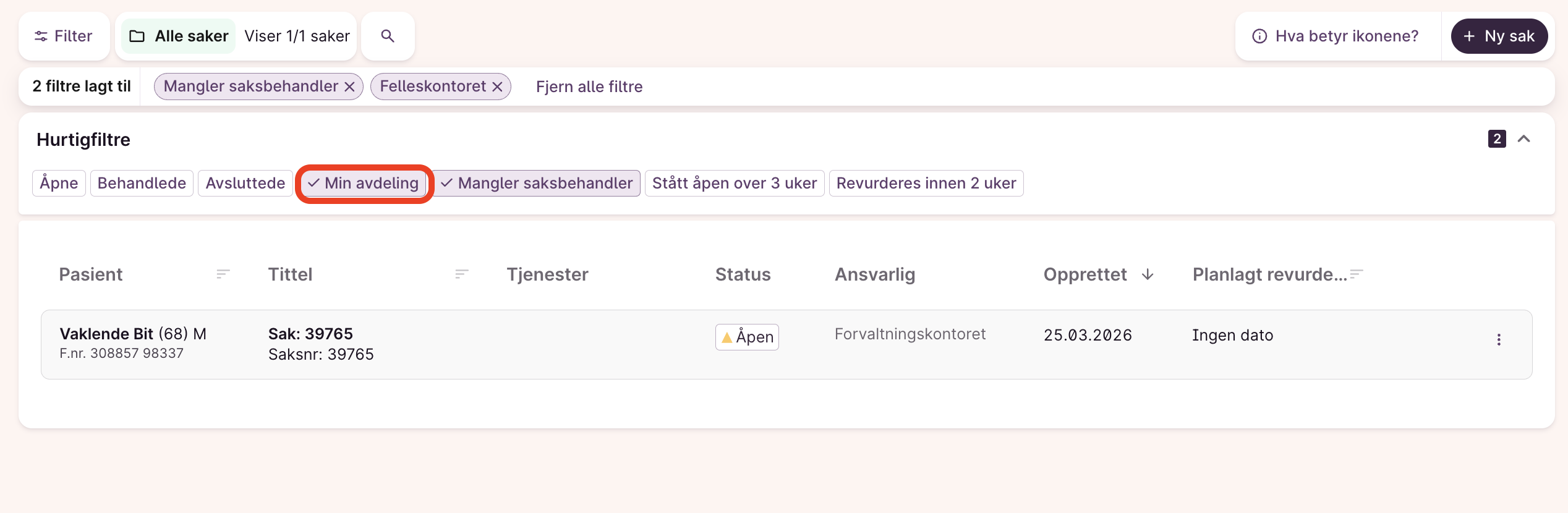
Task: Remove the Felleskontoret filter chip
Action: 497,87
